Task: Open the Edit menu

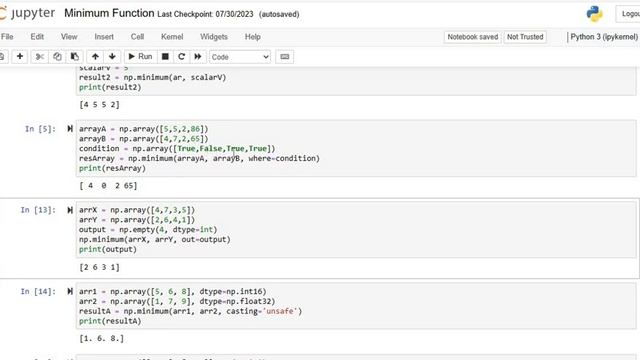Action: (37, 37)
